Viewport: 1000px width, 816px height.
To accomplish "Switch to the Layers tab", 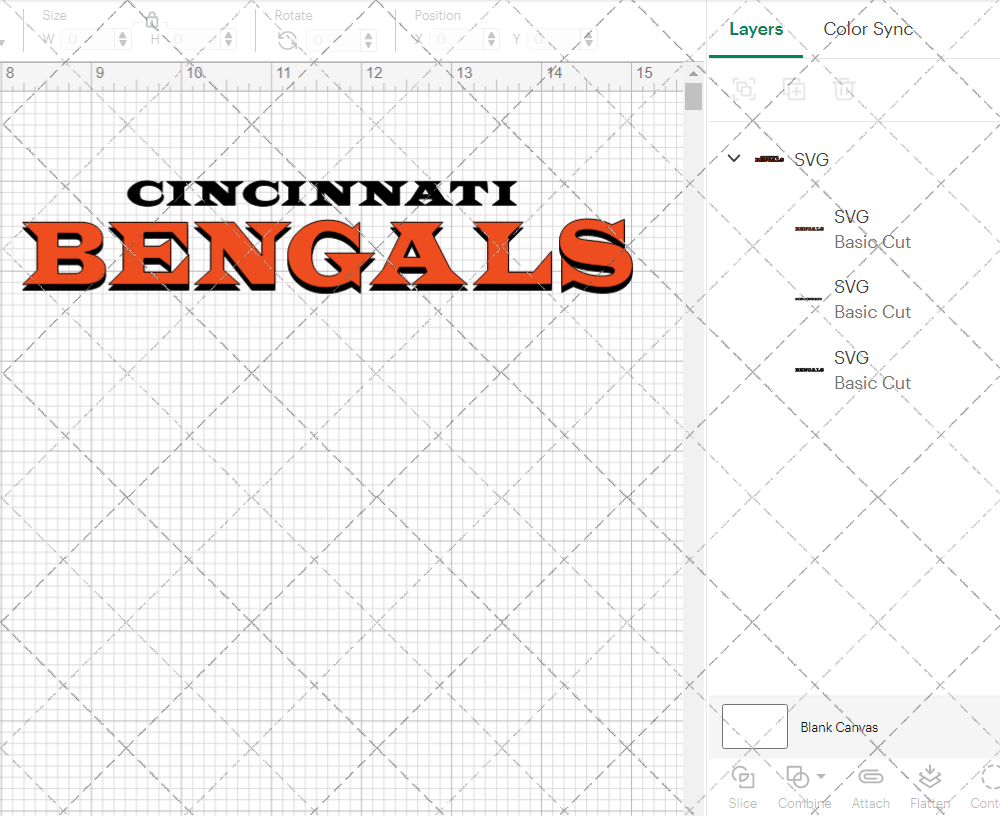I will pyautogui.click(x=756, y=29).
